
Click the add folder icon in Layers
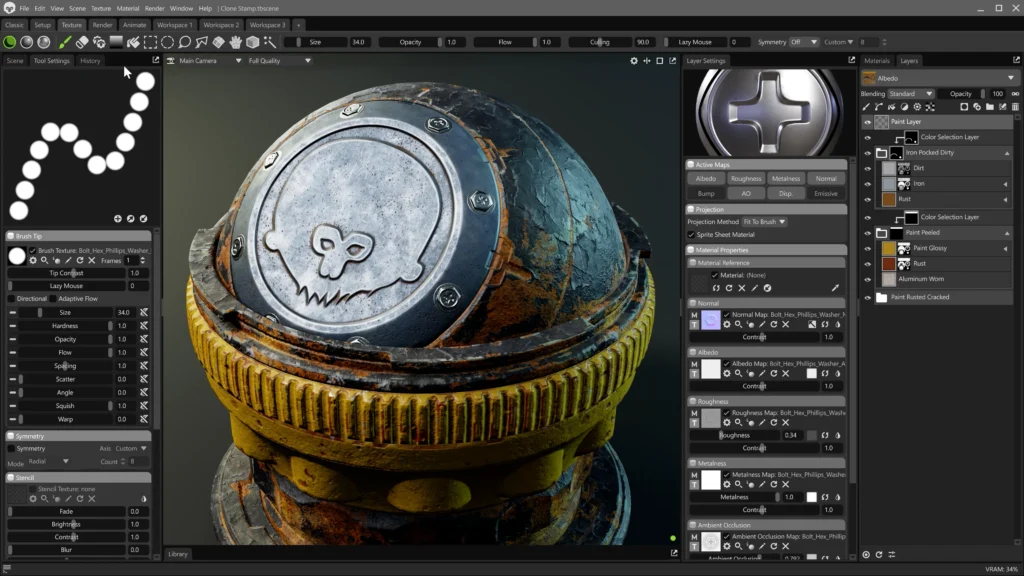[989, 106]
